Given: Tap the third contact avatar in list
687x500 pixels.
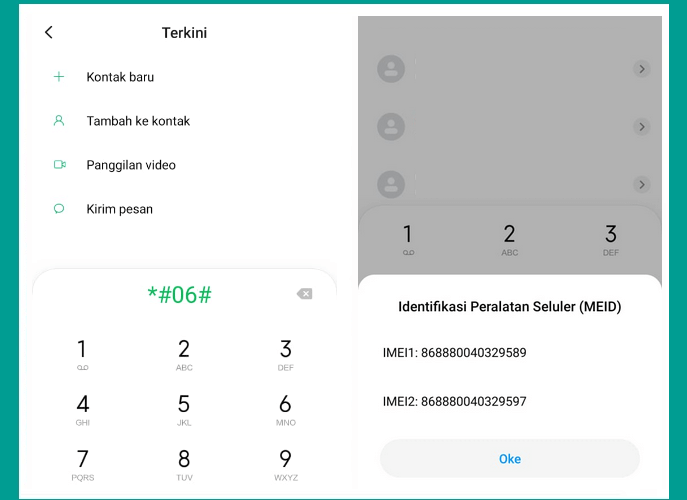Looking at the screenshot, I should tap(391, 184).
